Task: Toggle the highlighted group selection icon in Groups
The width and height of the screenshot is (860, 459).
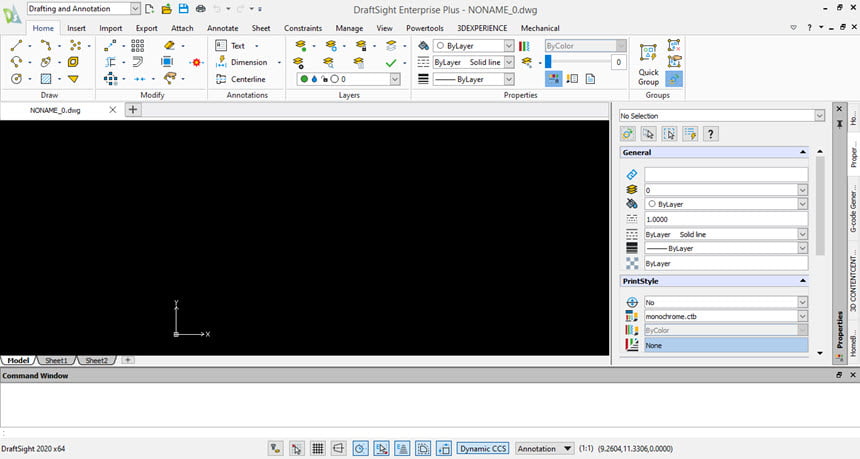Action: (674, 79)
